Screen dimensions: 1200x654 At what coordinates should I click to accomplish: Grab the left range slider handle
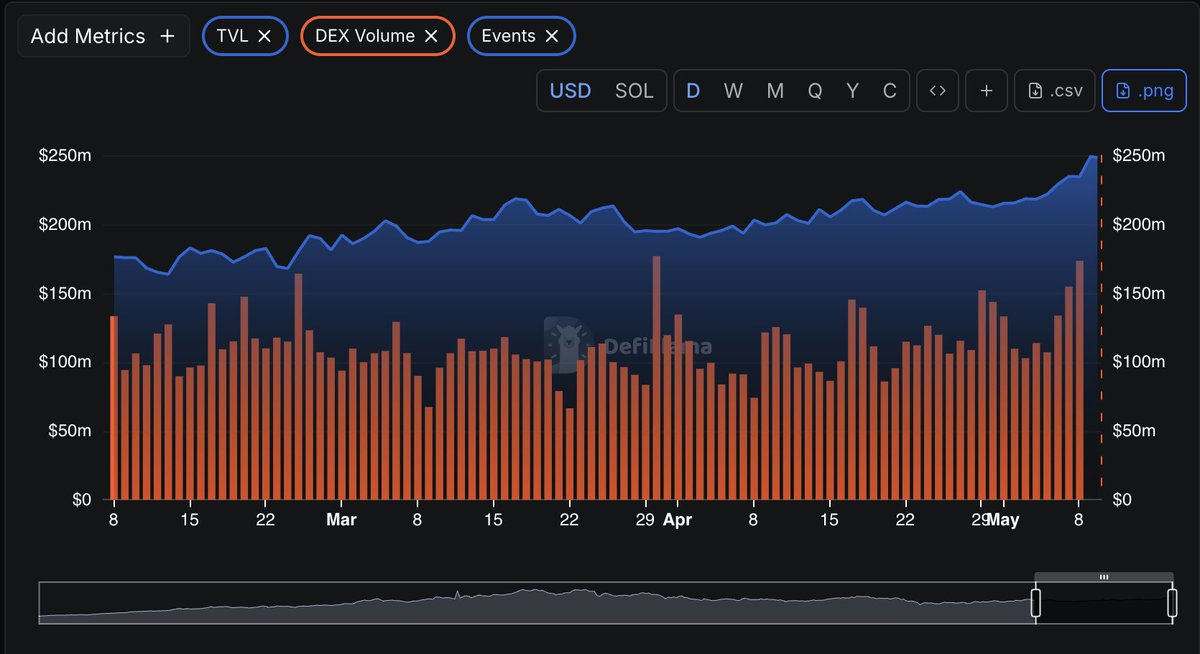coord(1036,603)
